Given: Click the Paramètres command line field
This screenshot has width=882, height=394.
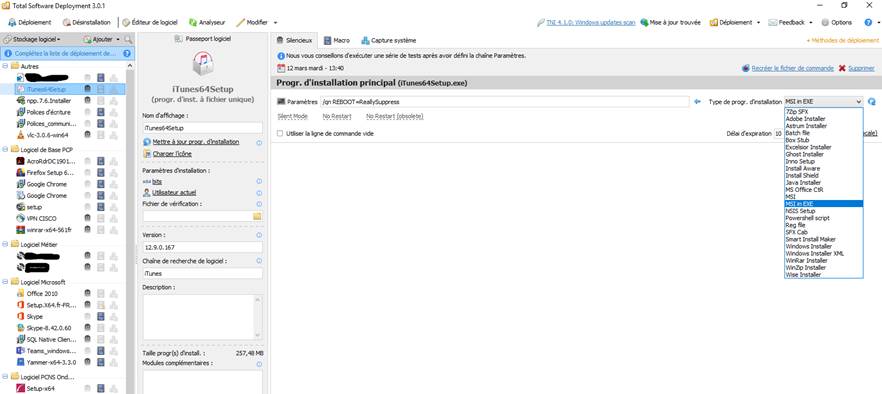Looking at the screenshot, I should tap(505, 102).
